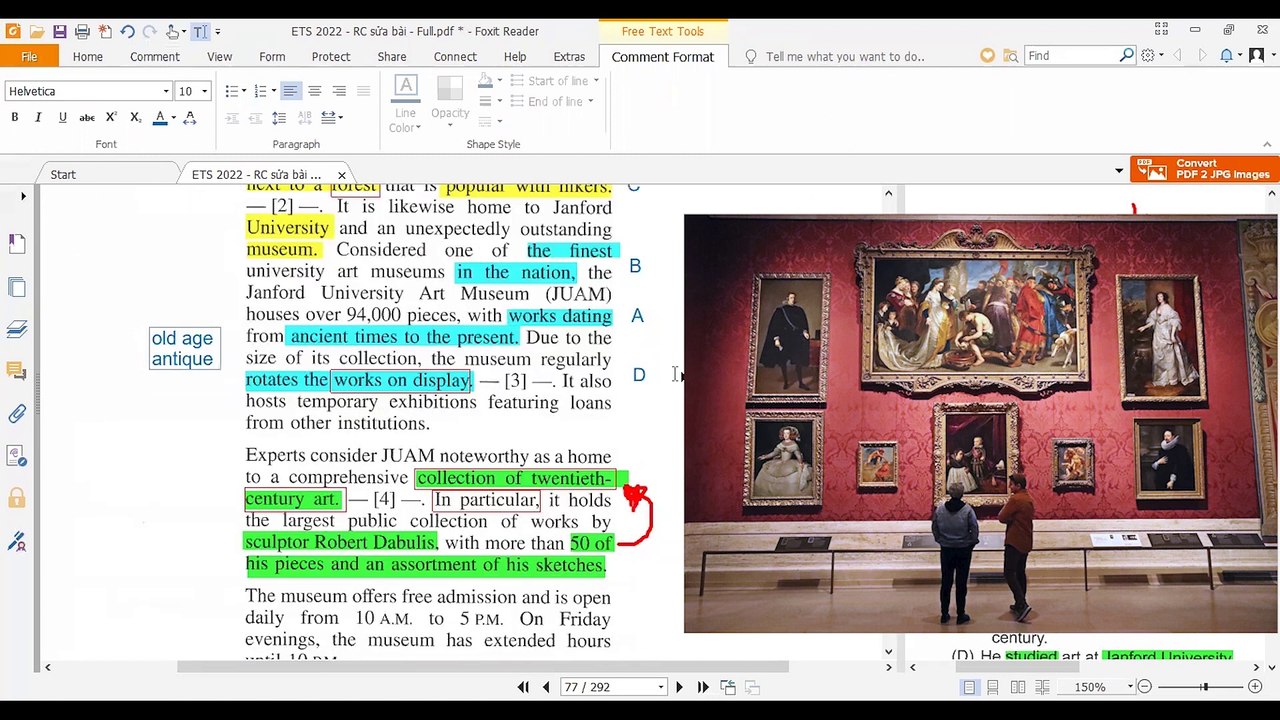Open the Line Color dropdown
Viewport: 1280px width, 720px height.
[405, 104]
